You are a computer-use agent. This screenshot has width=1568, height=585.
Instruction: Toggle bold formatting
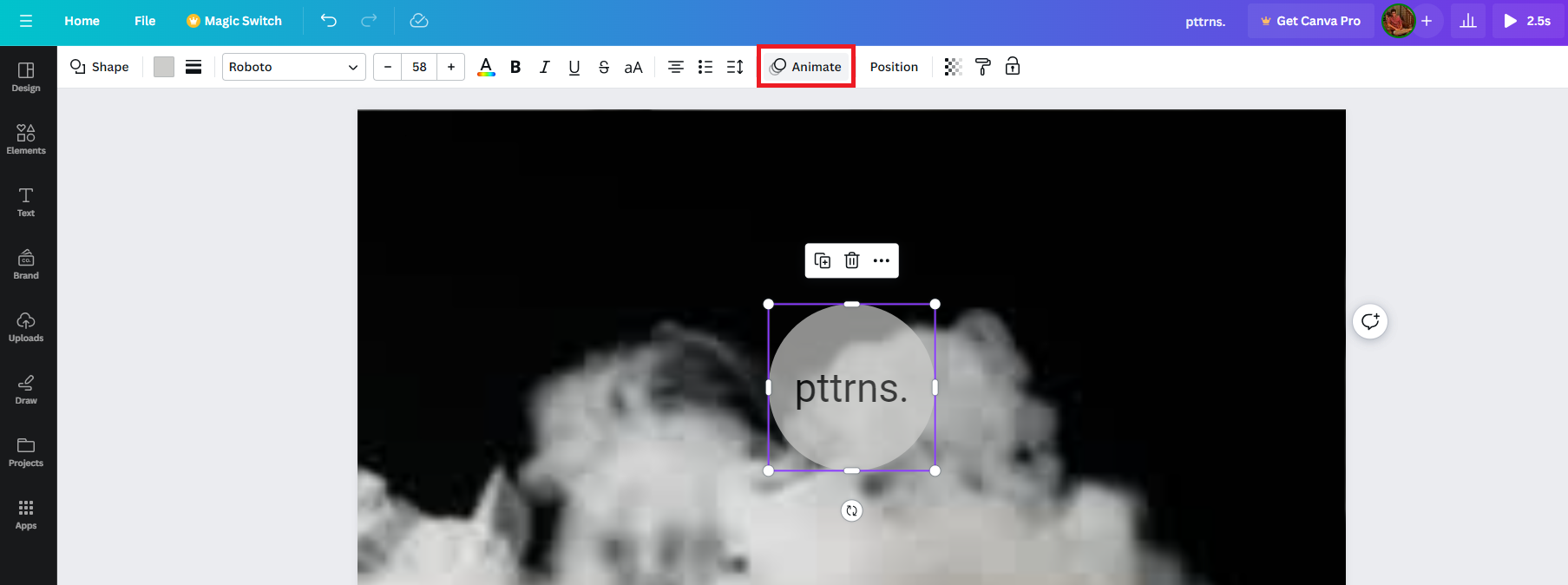pyautogui.click(x=515, y=67)
